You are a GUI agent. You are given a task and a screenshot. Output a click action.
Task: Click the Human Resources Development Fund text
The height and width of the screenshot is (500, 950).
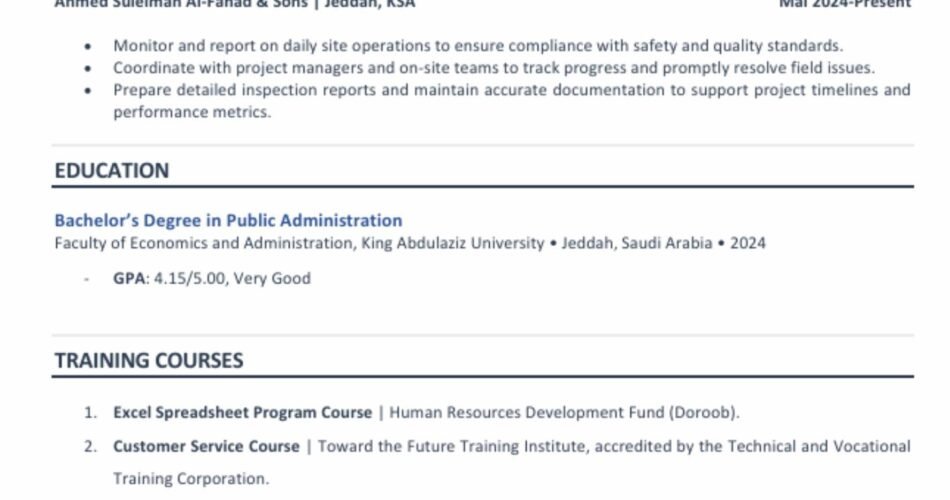coord(526,412)
